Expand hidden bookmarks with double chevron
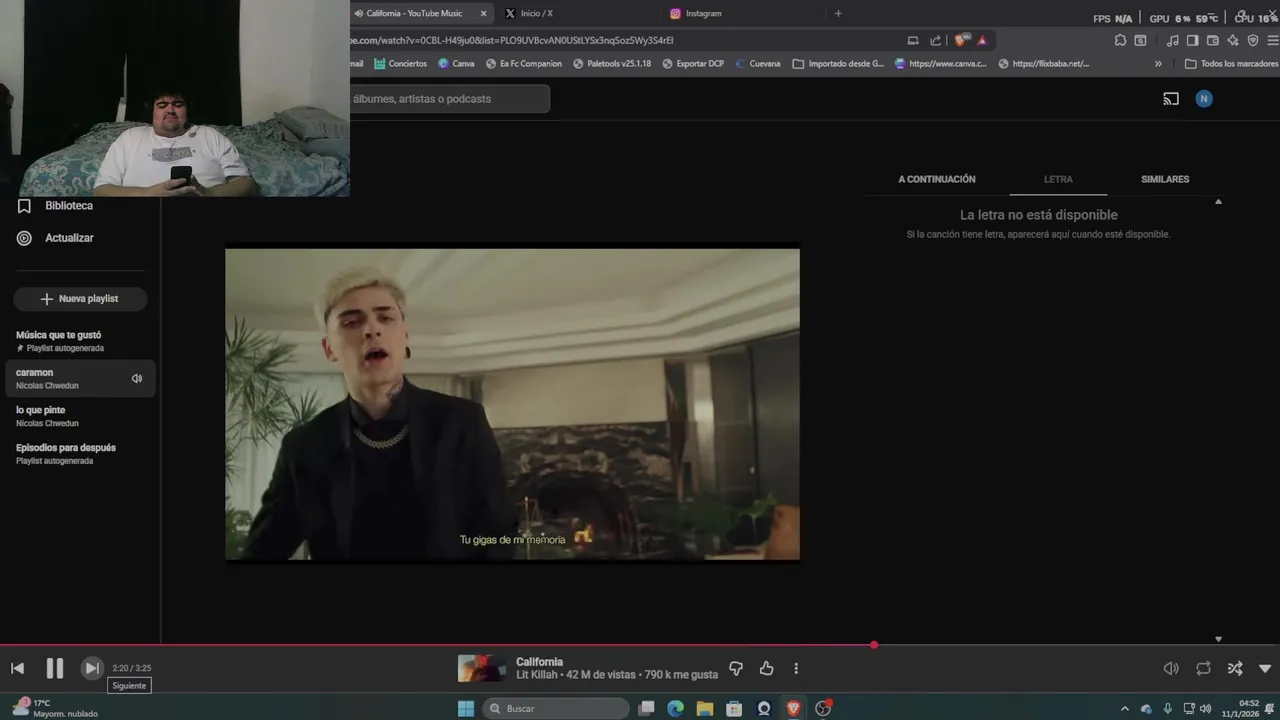Screen dimensions: 1280x720 pyautogui.click(x=1158, y=63)
